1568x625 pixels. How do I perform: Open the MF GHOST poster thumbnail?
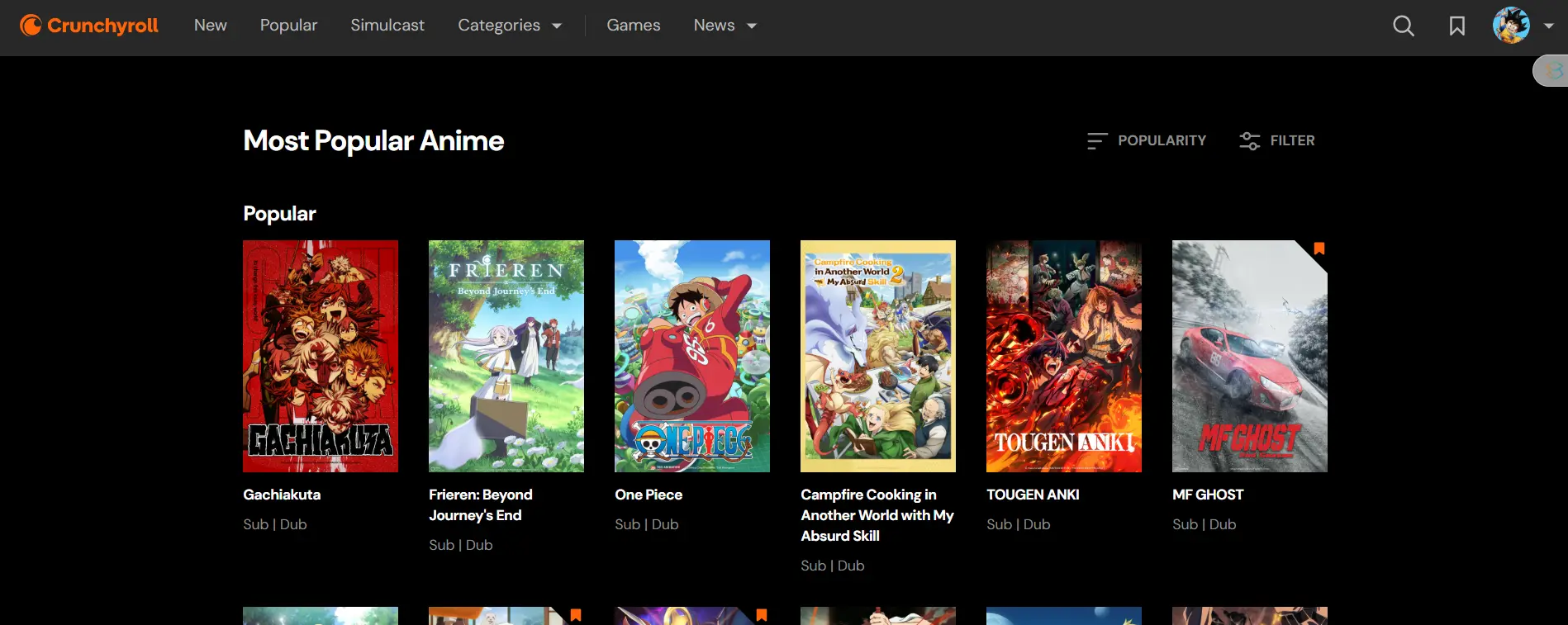[1250, 356]
